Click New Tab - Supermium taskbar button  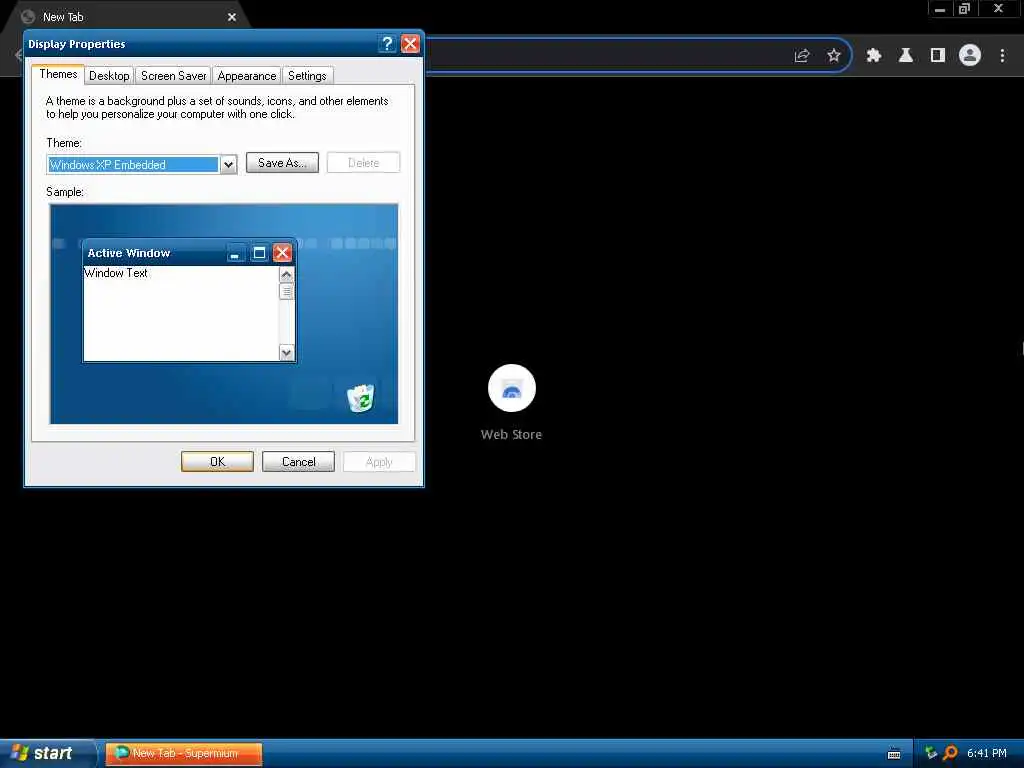(x=184, y=753)
